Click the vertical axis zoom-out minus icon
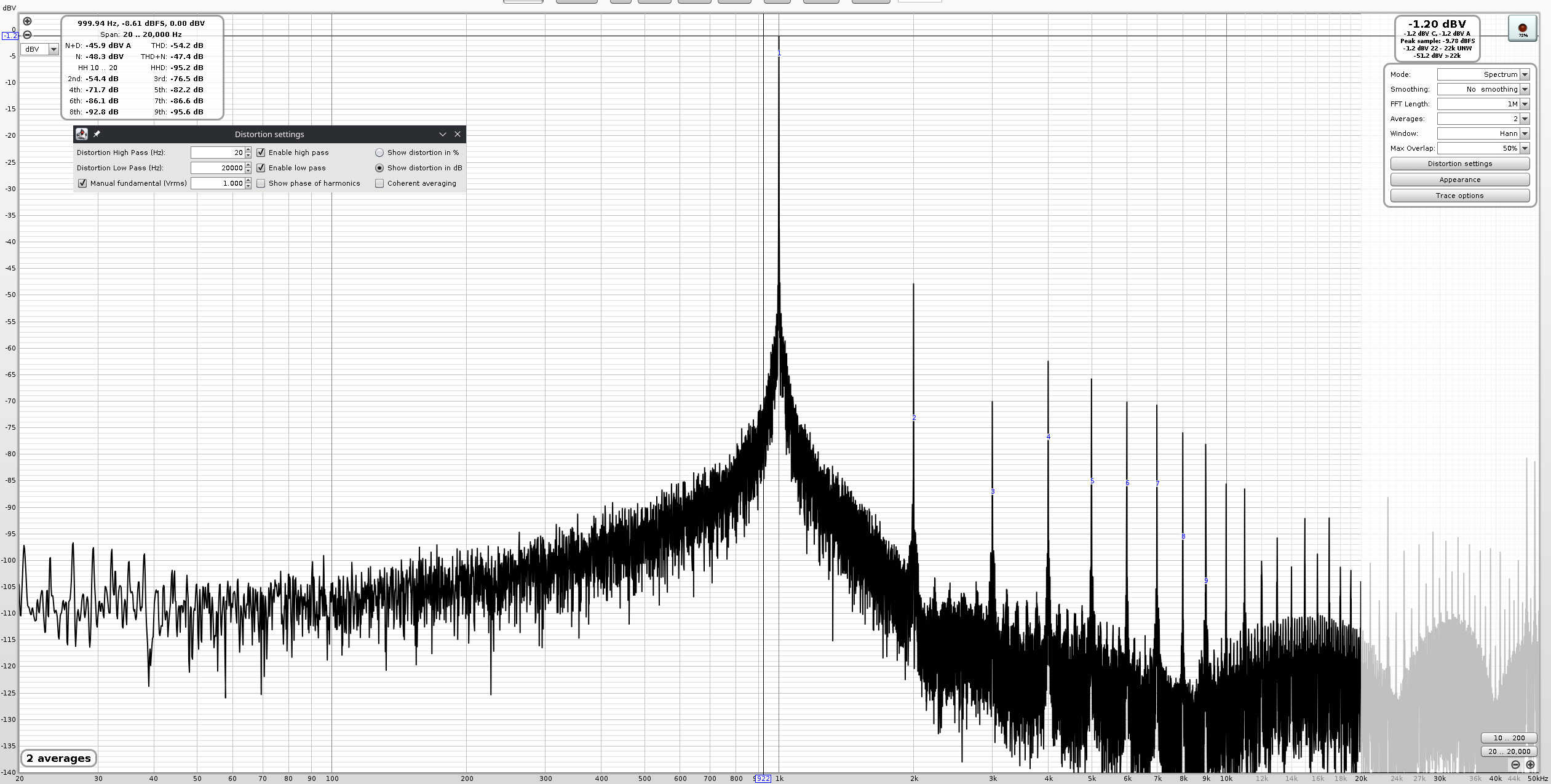 pos(27,35)
